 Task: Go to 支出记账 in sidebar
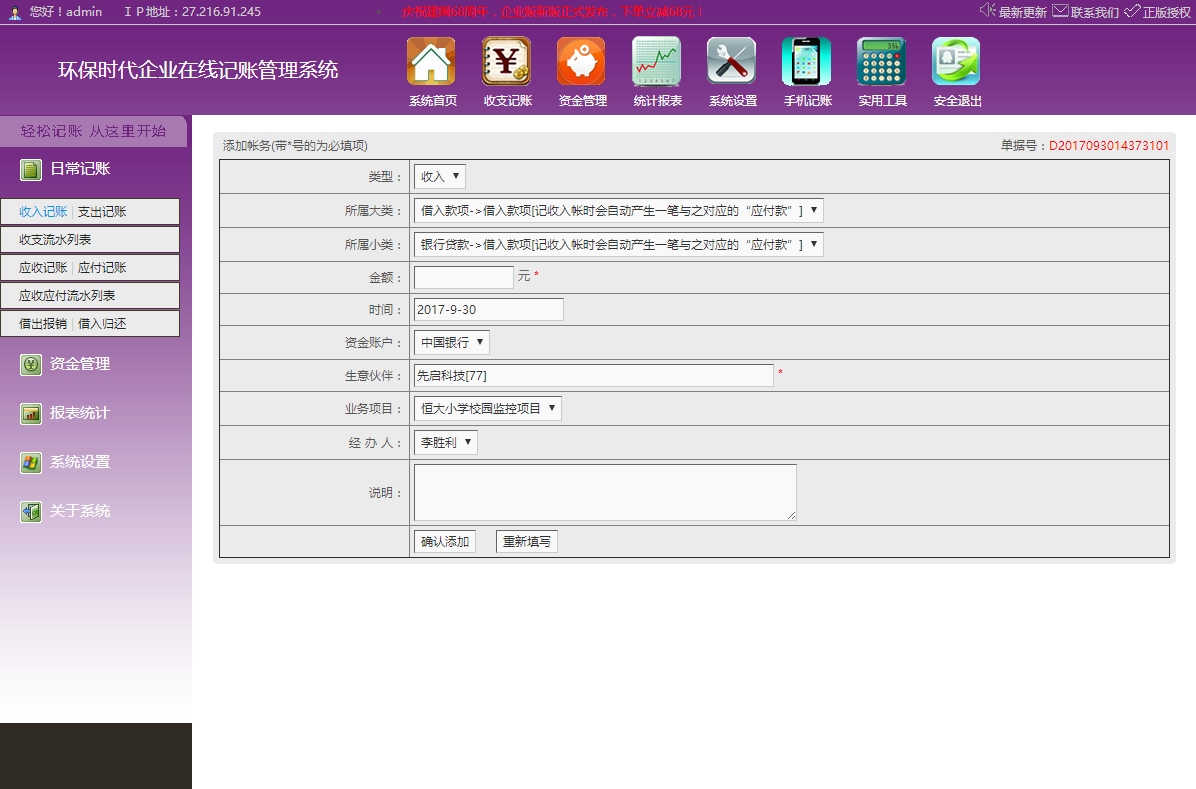tap(102, 212)
